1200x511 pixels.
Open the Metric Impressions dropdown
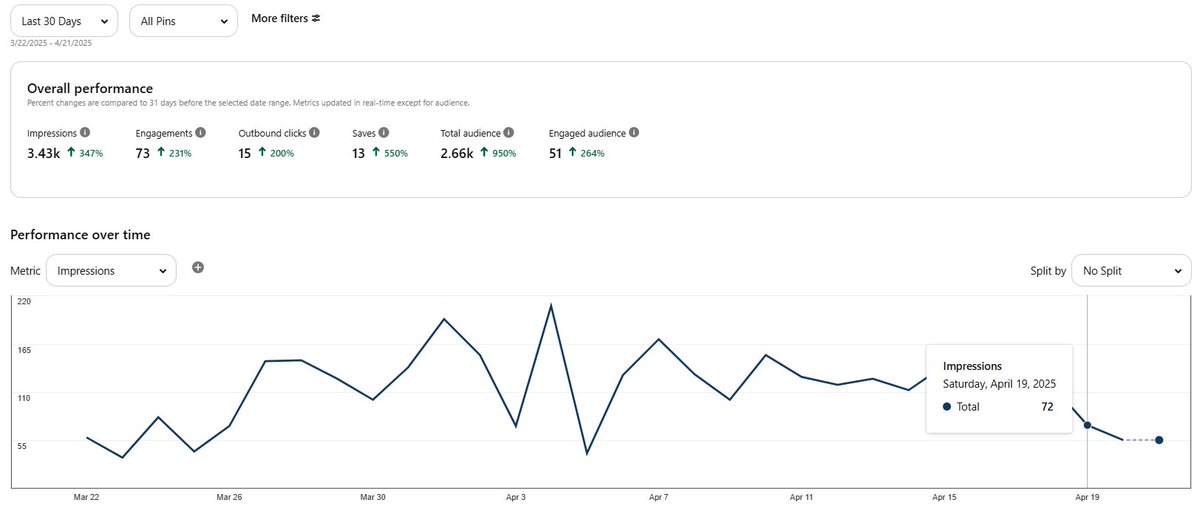111,270
